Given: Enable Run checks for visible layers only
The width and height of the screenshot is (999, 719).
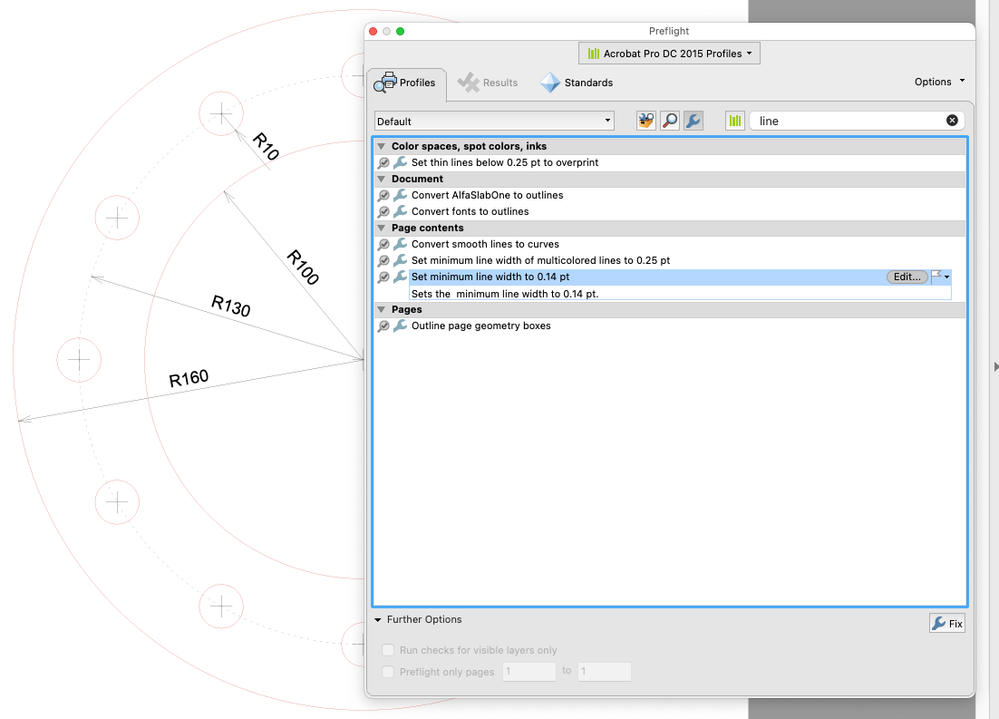Looking at the screenshot, I should [387, 650].
